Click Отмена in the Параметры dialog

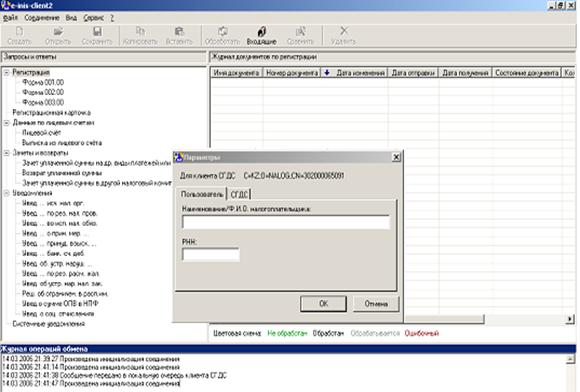376,304
